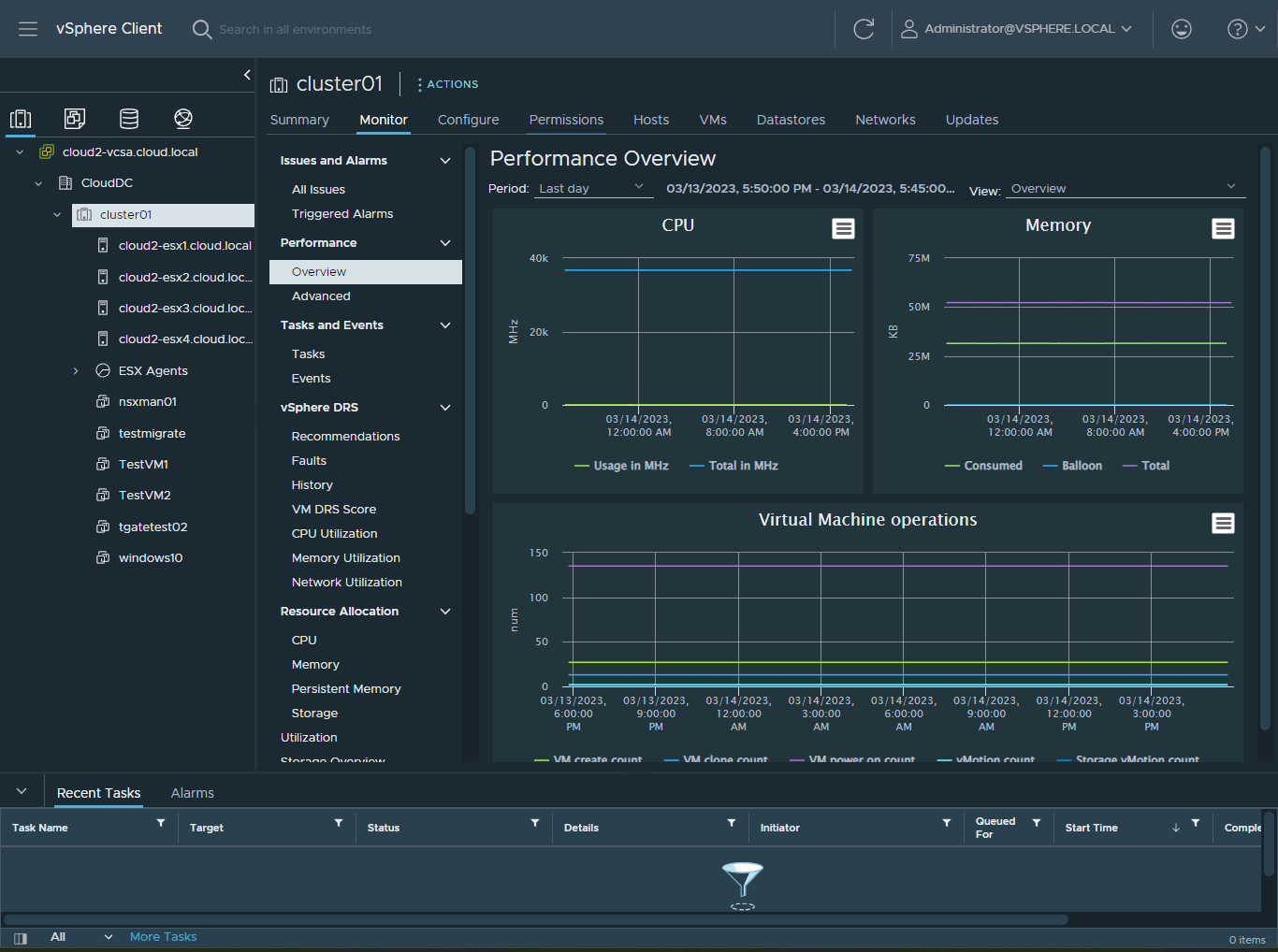The height and width of the screenshot is (952, 1278).
Task: Open VM DRS Score page
Action: point(334,510)
